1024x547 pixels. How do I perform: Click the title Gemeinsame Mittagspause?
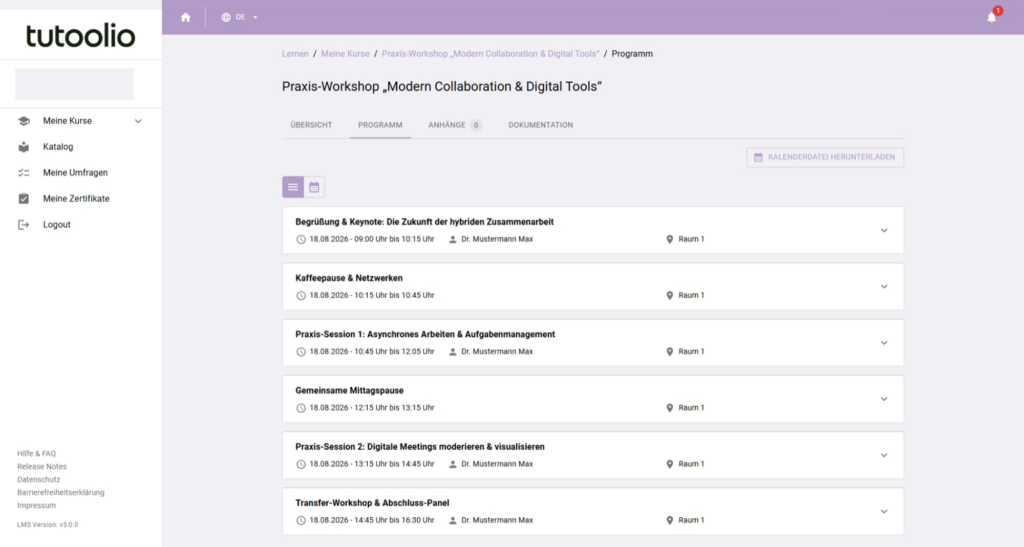point(349,390)
